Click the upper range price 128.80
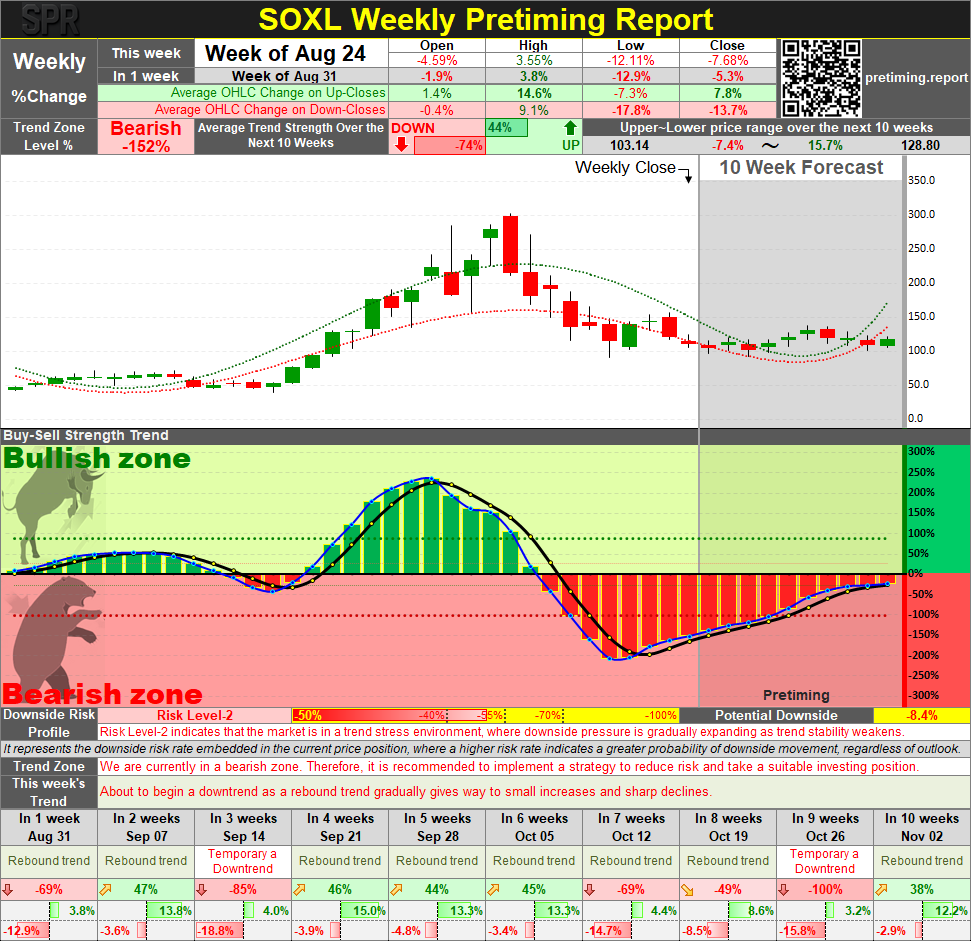The height and width of the screenshot is (941, 971). [920, 145]
